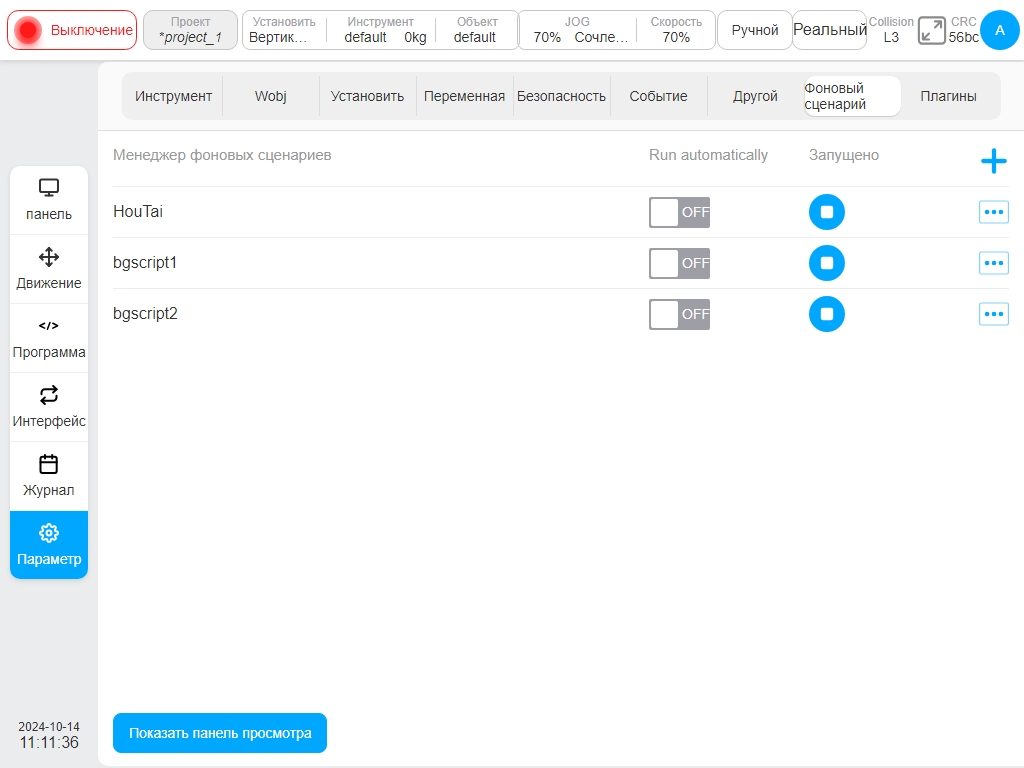1024x768 pixels.
Task: Open the user avatar A menu
Action: [999, 30]
